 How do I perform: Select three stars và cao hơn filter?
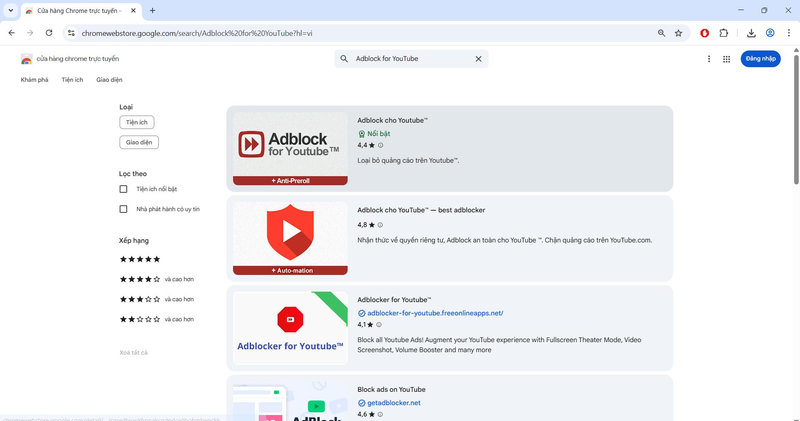click(x=157, y=299)
